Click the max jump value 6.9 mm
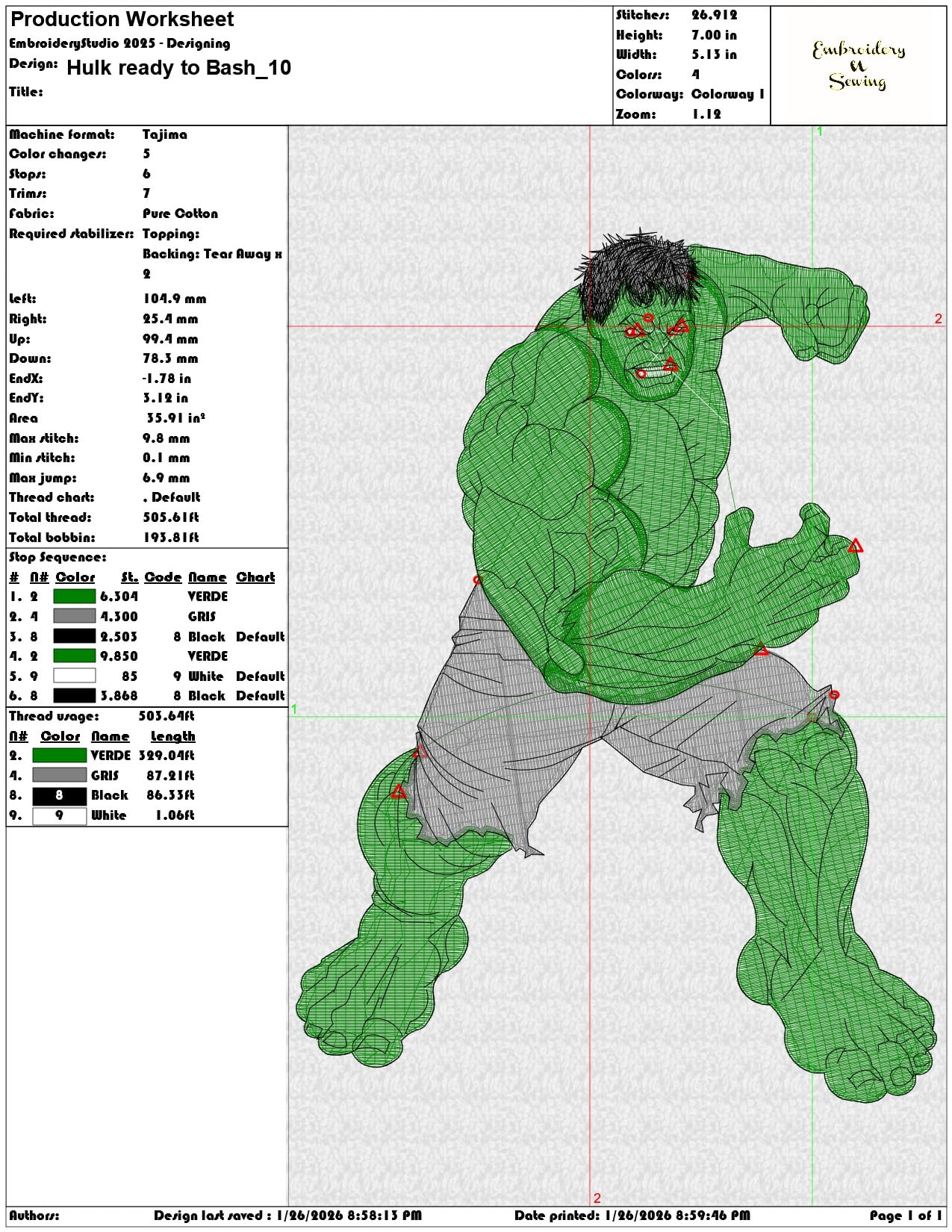Screen dimensions: 952x1232 (167, 478)
